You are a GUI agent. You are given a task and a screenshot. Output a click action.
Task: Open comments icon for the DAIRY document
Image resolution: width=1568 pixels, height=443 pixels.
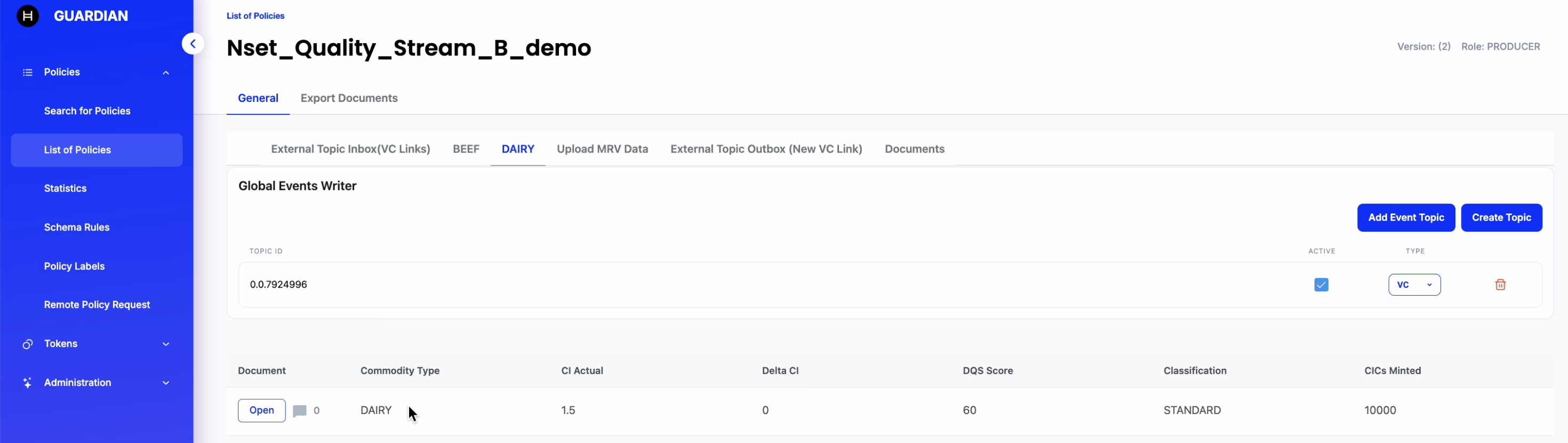click(300, 410)
